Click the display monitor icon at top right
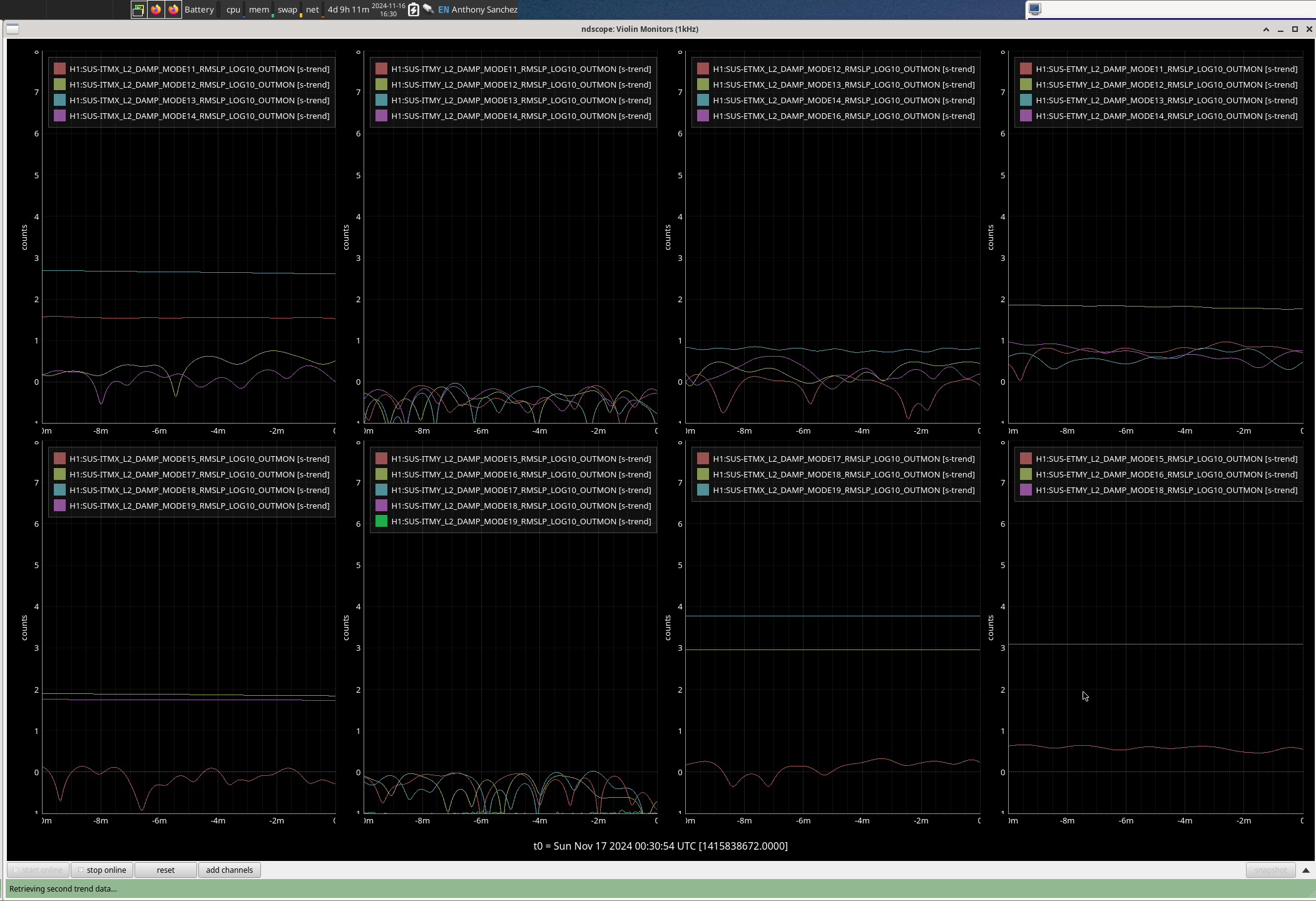The height and width of the screenshot is (901, 1316). click(x=1035, y=9)
